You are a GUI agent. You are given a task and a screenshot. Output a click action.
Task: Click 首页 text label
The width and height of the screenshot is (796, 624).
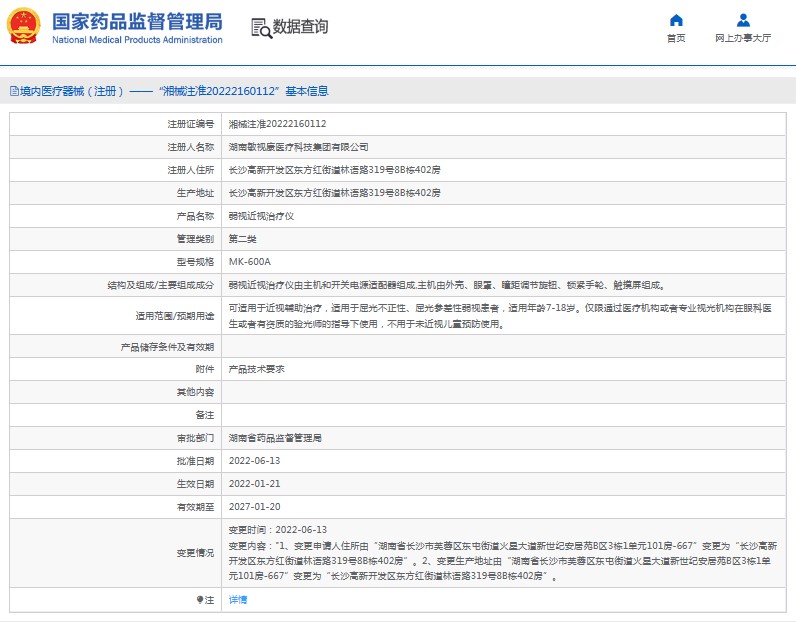[x=676, y=38]
